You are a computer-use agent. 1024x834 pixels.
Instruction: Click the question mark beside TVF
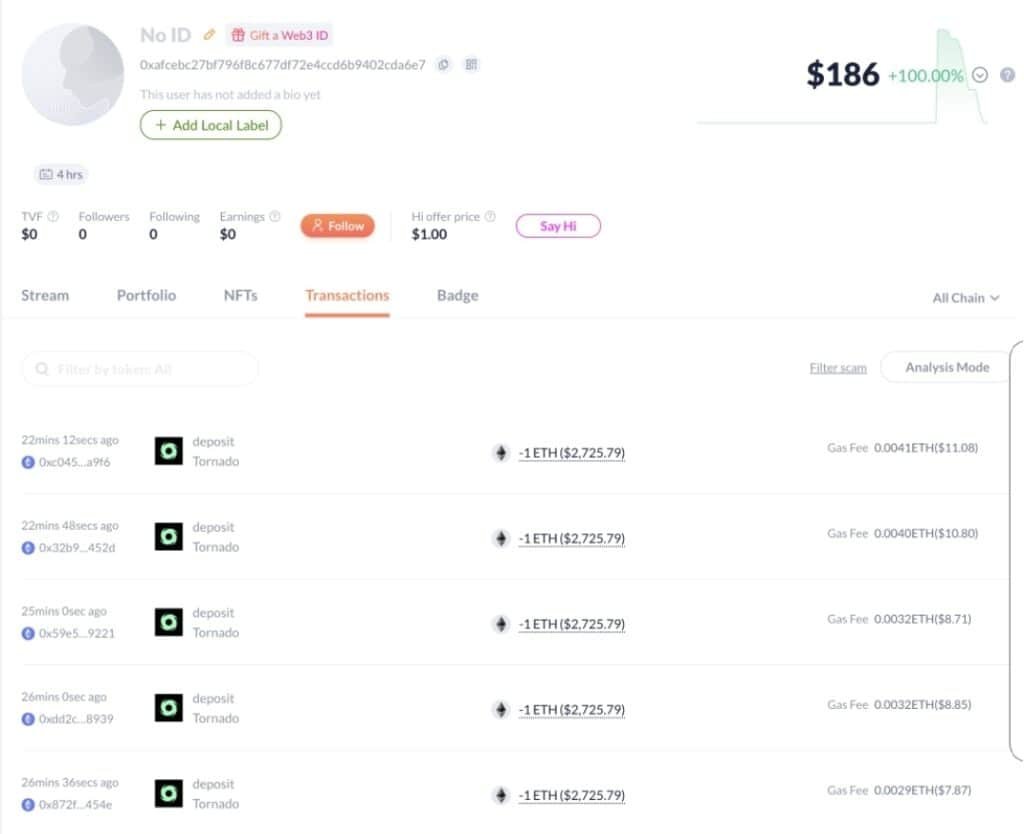click(x=55, y=215)
